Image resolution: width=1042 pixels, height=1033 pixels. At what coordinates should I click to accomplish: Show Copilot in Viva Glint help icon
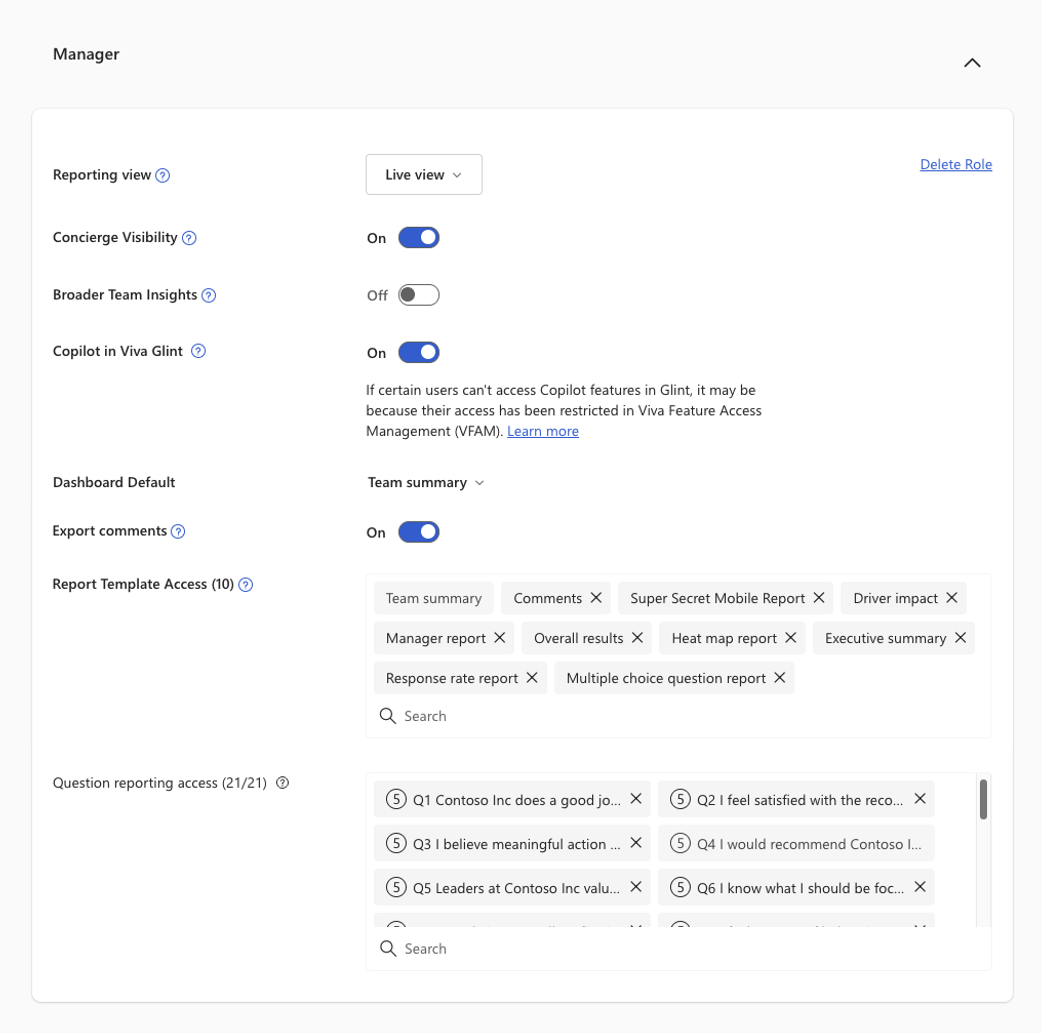tap(198, 351)
